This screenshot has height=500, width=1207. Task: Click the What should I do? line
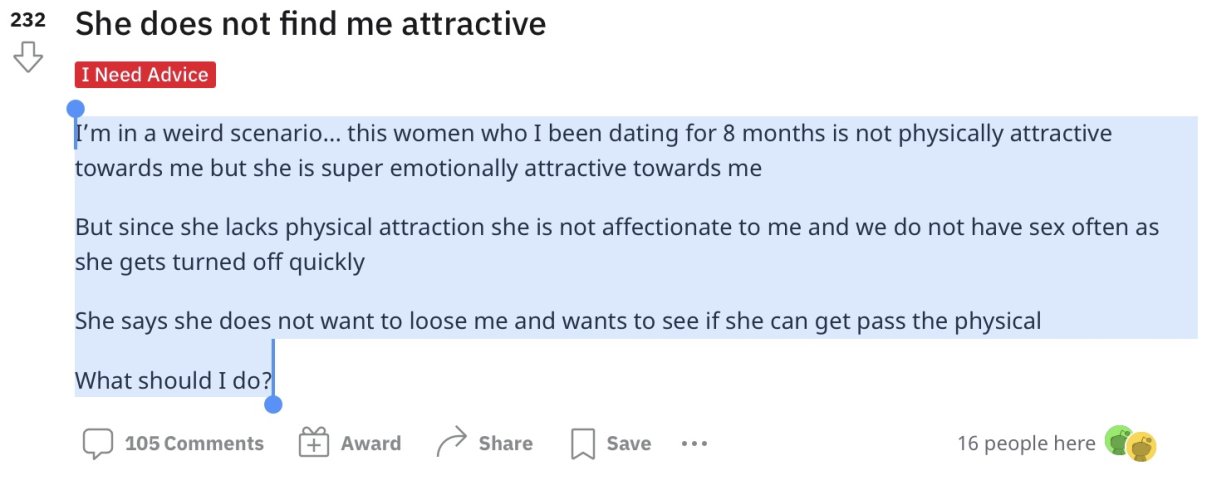[x=173, y=381]
